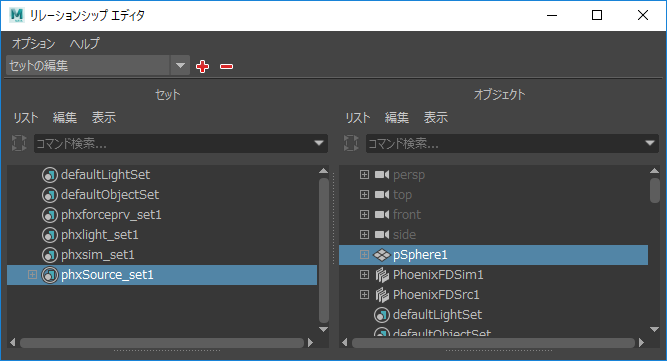Open the Sets panel 編集 menu
Image resolution: width=667 pixels, height=361 pixels.
point(65,118)
